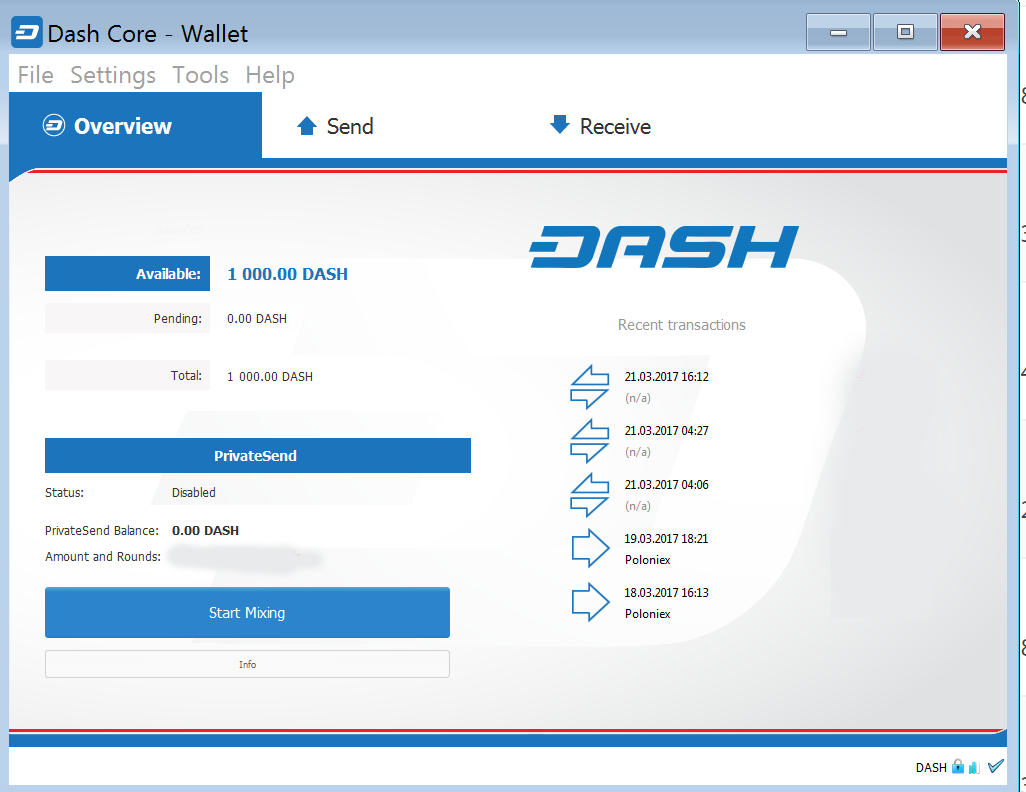Click the pending amount 0.00 DASH
The height and width of the screenshot is (792, 1026).
tap(256, 319)
